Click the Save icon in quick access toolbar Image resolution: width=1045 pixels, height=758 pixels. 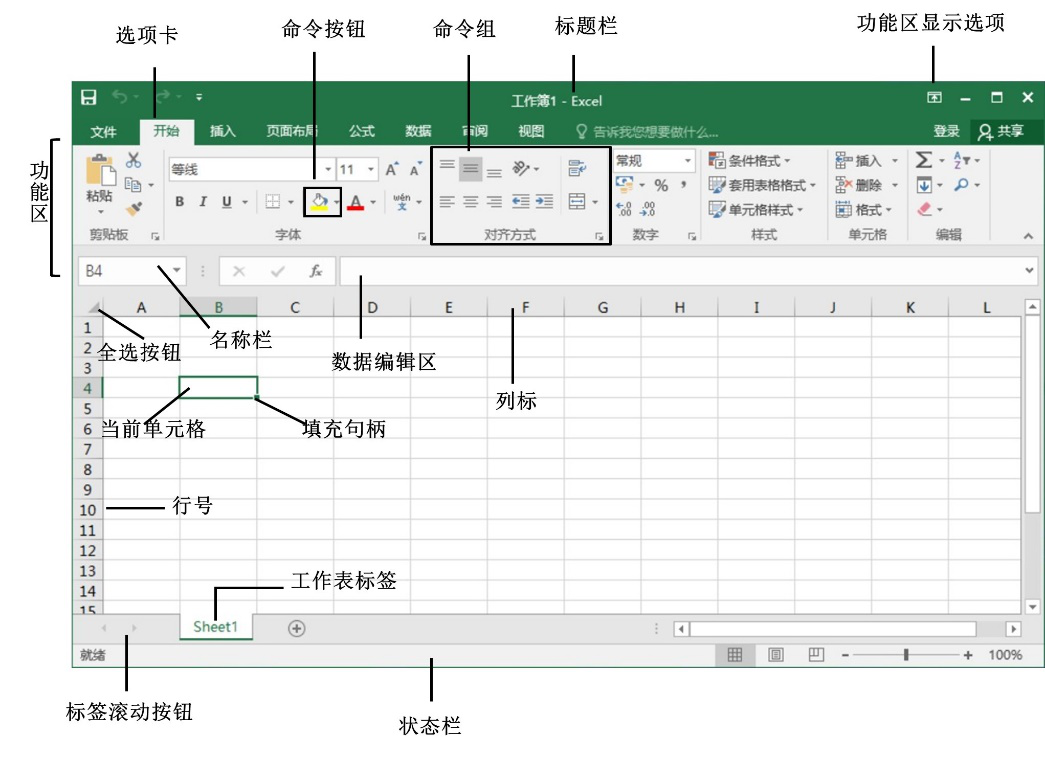89,98
